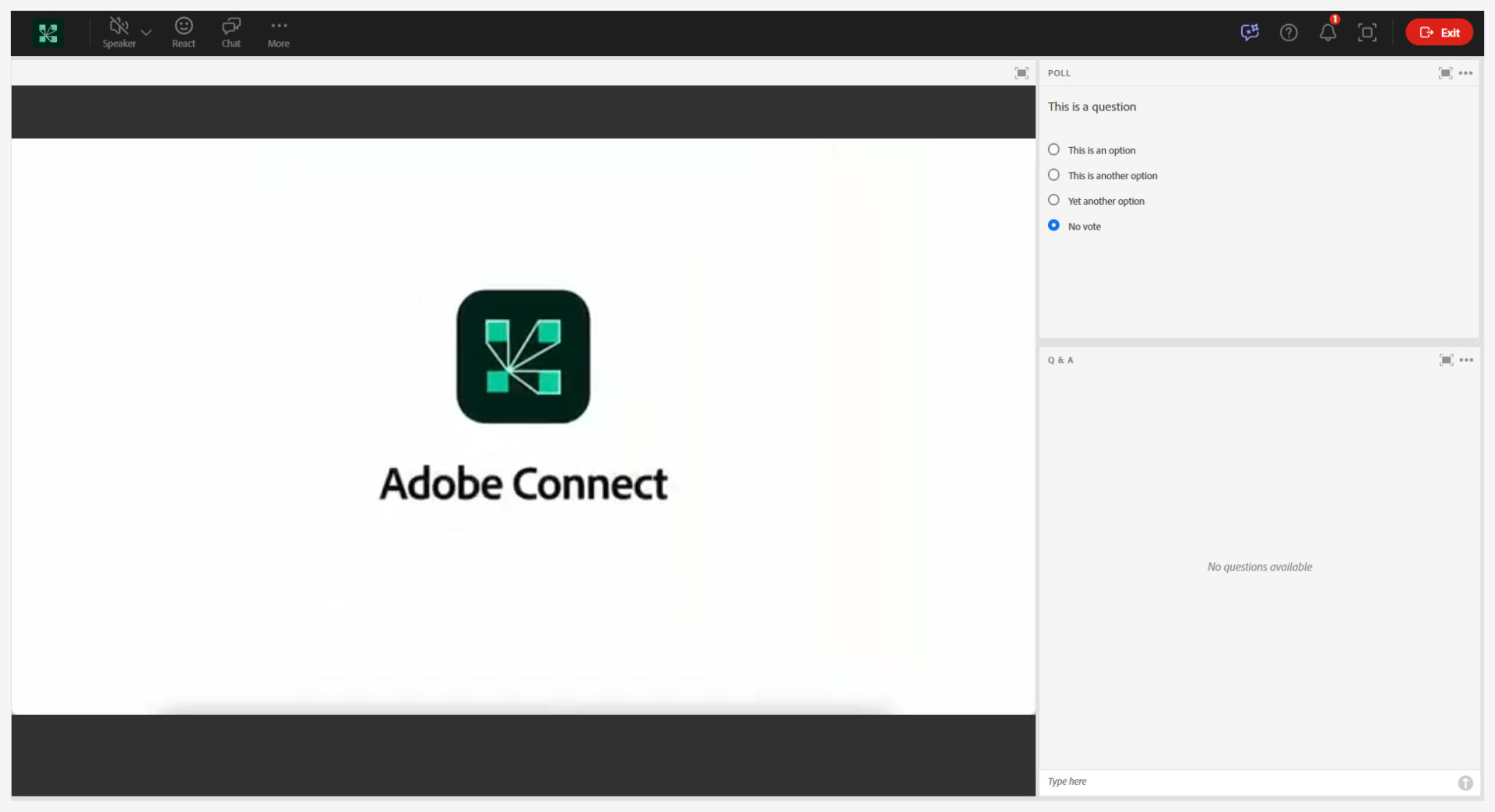Click the Q & A pod title
This screenshot has height=812, width=1495.
pos(1061,360)
